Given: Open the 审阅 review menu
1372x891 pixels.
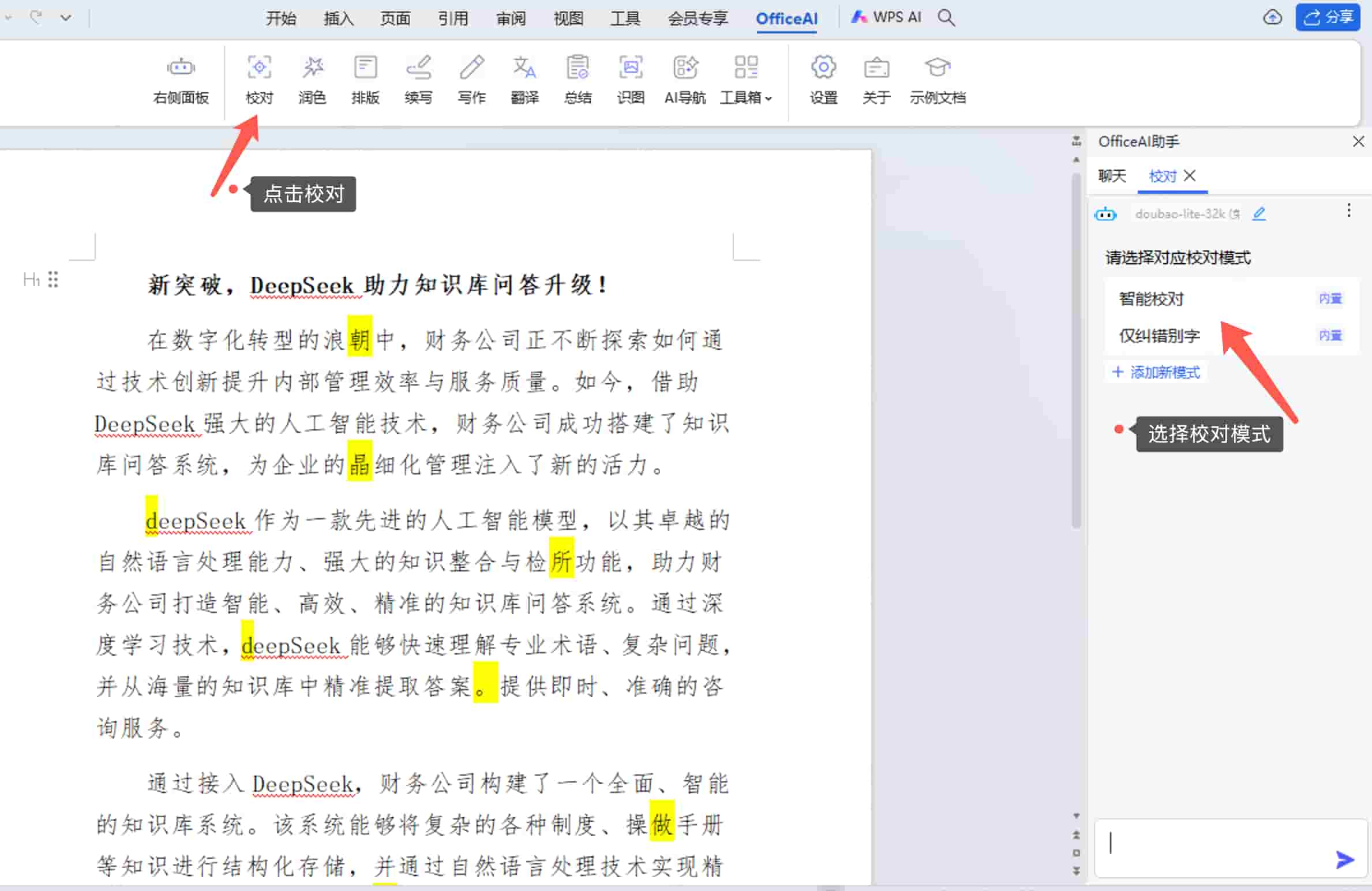Looking at the screenshot, I should coord(511,18).
